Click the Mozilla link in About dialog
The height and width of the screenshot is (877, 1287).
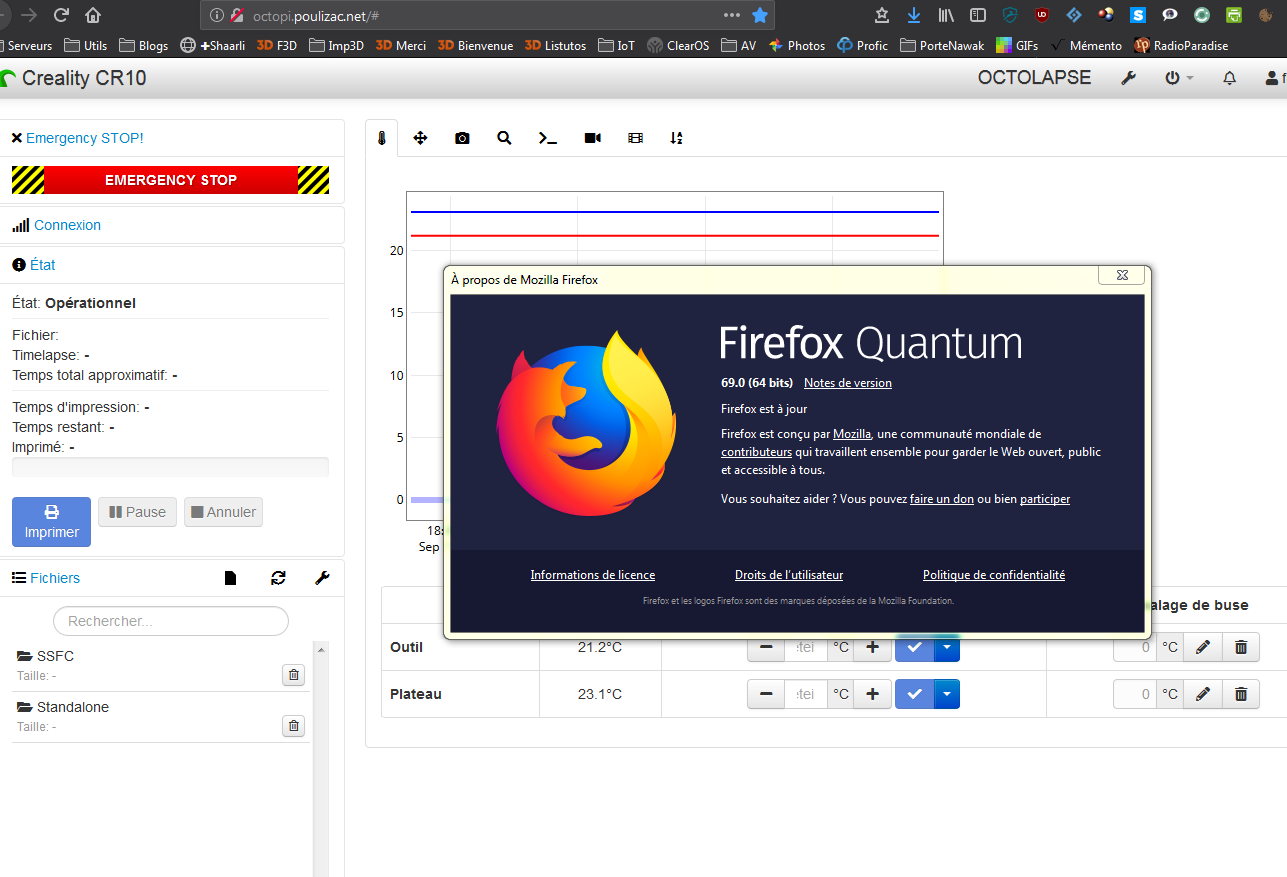click(852, 434)
